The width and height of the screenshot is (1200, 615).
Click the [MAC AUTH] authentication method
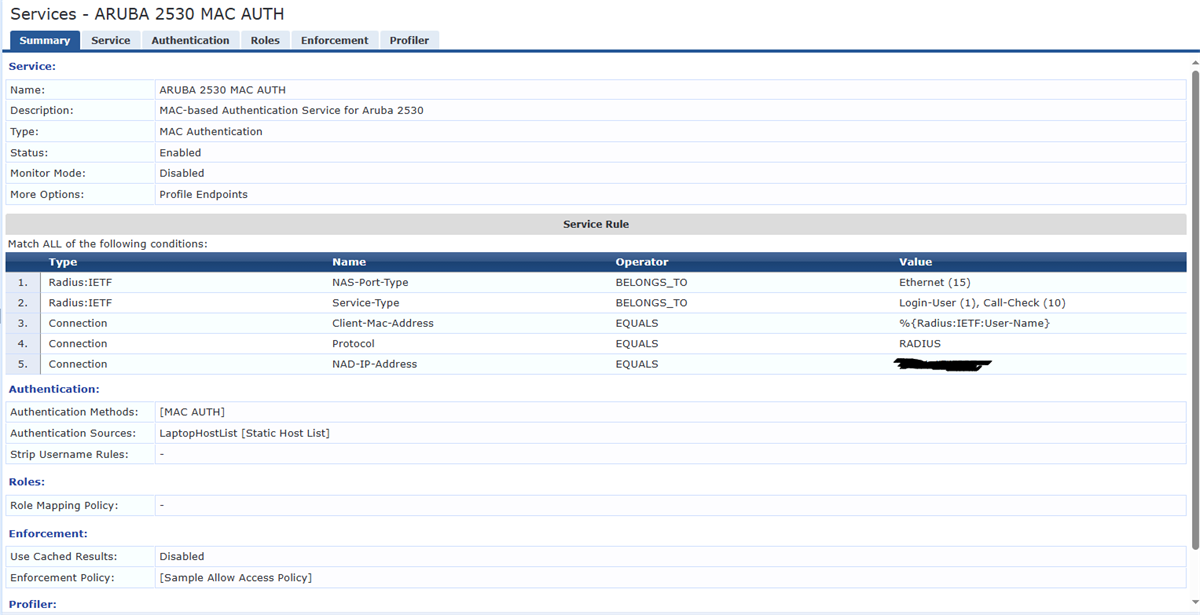[192, 412]
